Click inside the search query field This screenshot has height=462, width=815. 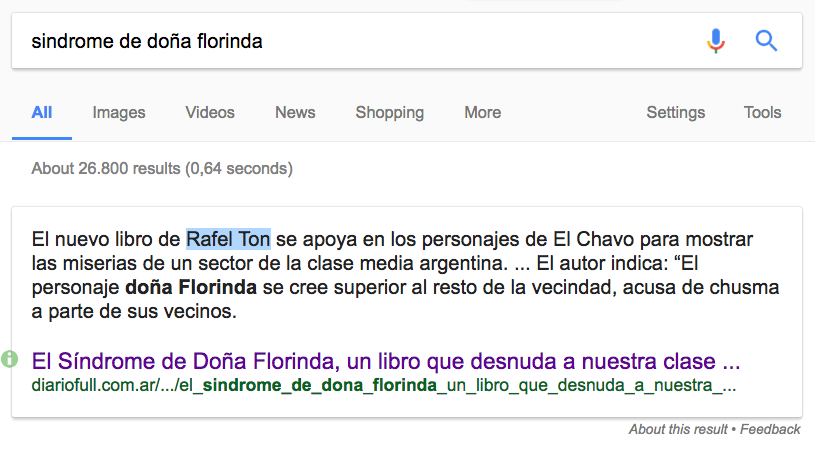[x=350, y=41]
